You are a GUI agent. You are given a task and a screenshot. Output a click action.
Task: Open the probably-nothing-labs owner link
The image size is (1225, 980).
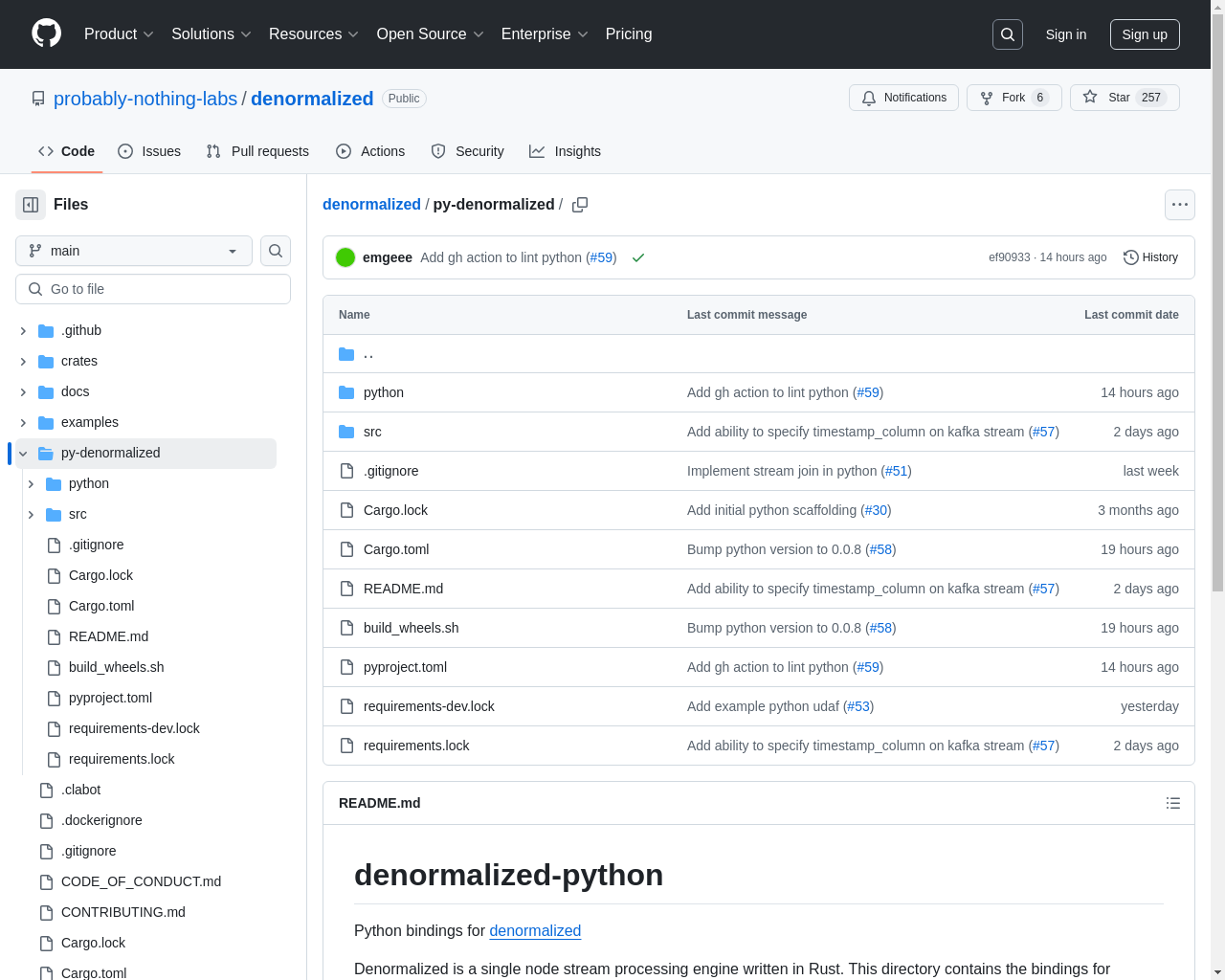click(145, 99)
